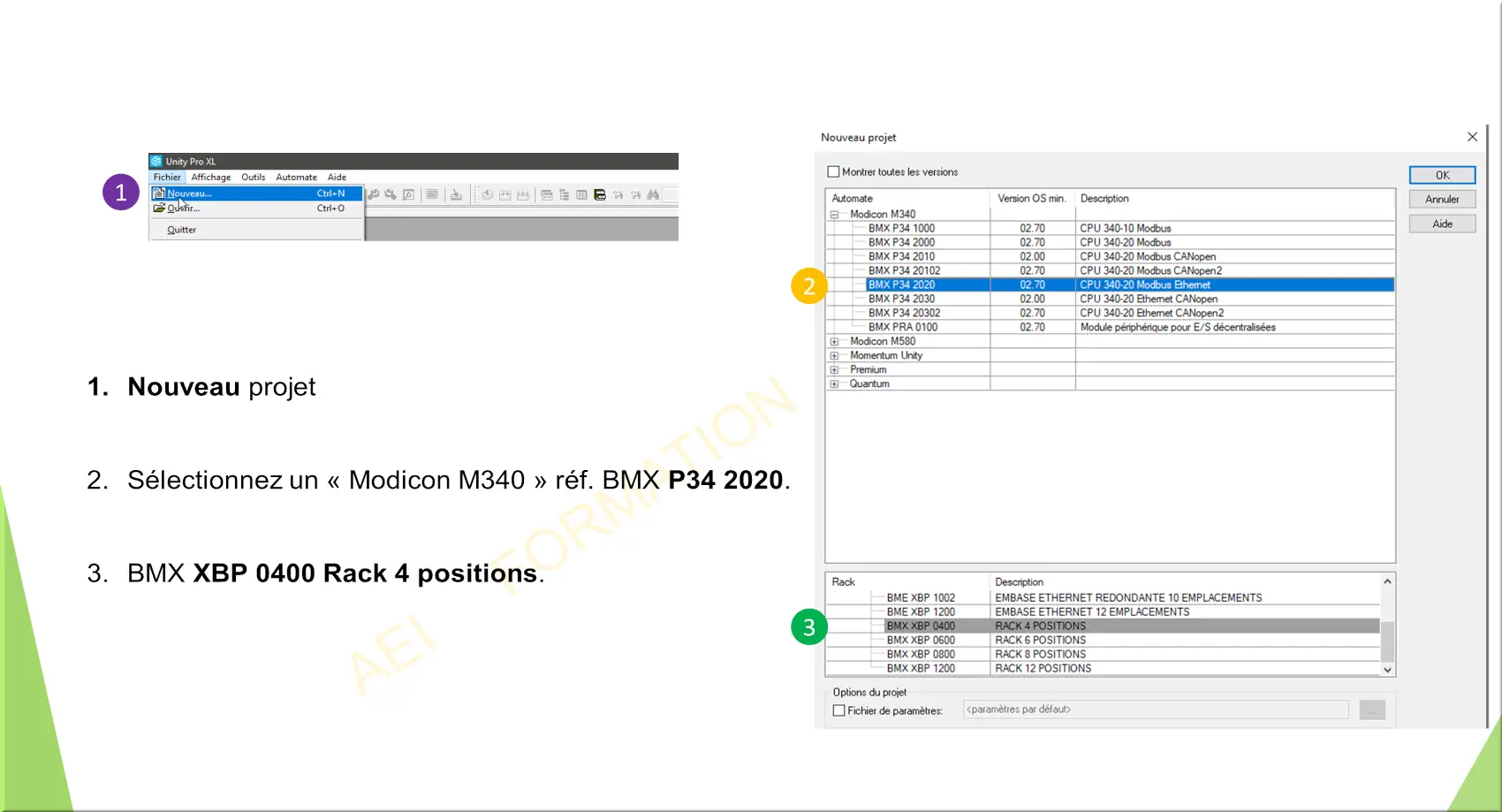The width and height of the screenshot is (1502, 812).
Task: Click the dark panel icon left of binoculars group
Action: [x=600, y=194]
